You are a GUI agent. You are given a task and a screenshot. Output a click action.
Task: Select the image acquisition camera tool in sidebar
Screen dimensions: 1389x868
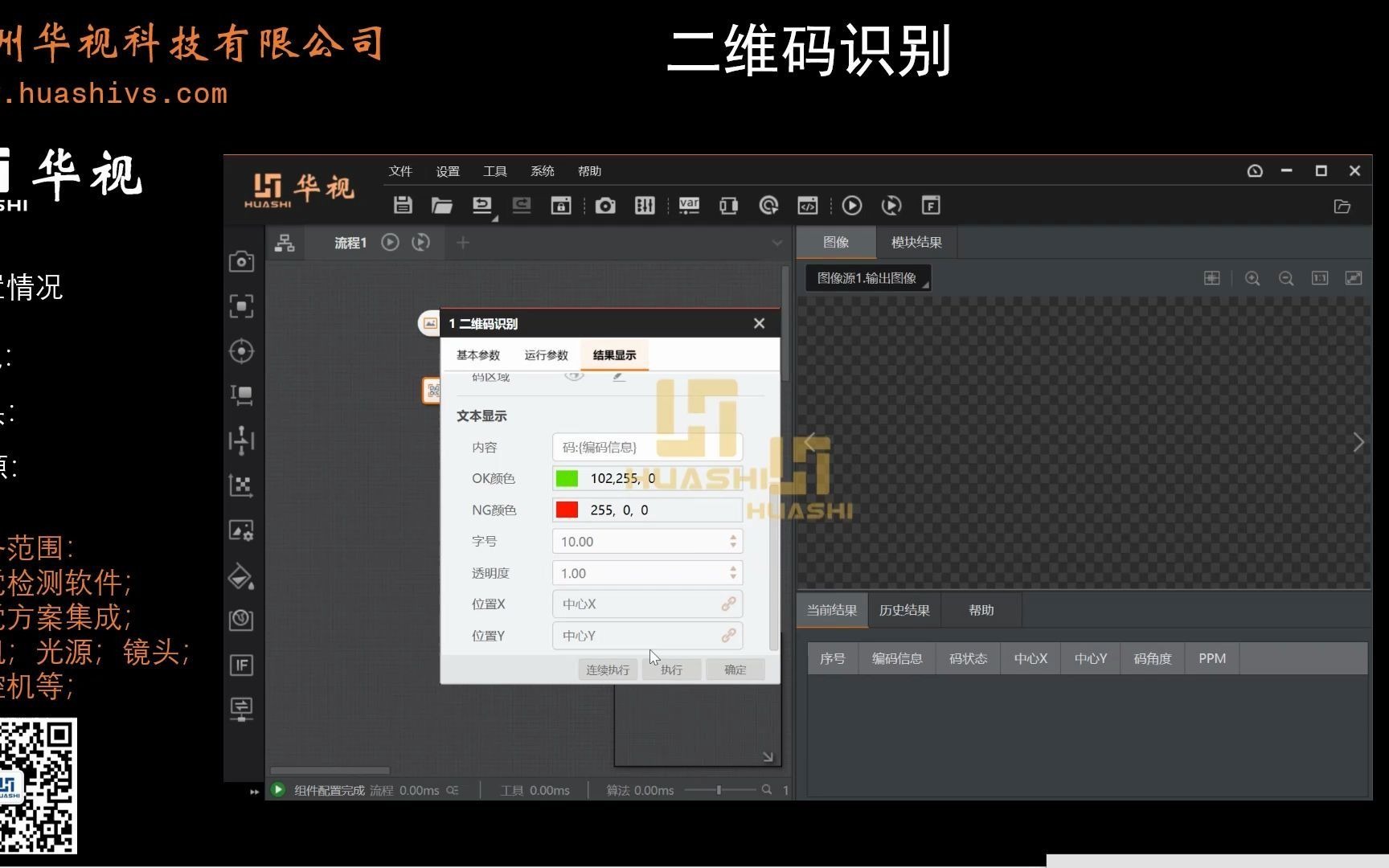pos(241,261)
